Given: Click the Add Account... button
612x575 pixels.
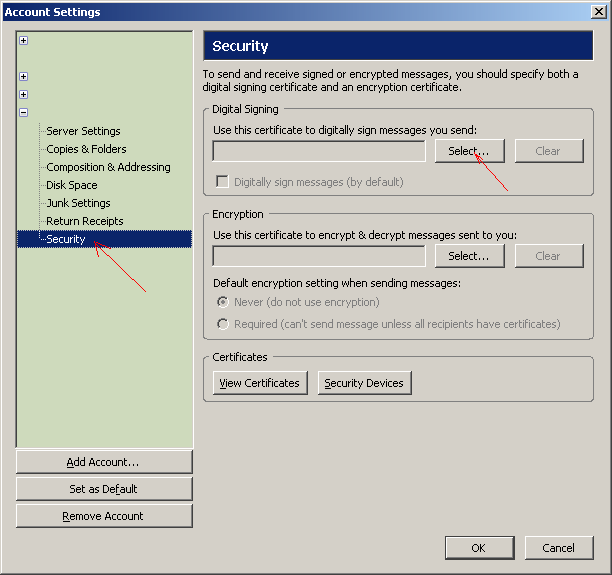Looking at the screenshot, I should point(104,462).
